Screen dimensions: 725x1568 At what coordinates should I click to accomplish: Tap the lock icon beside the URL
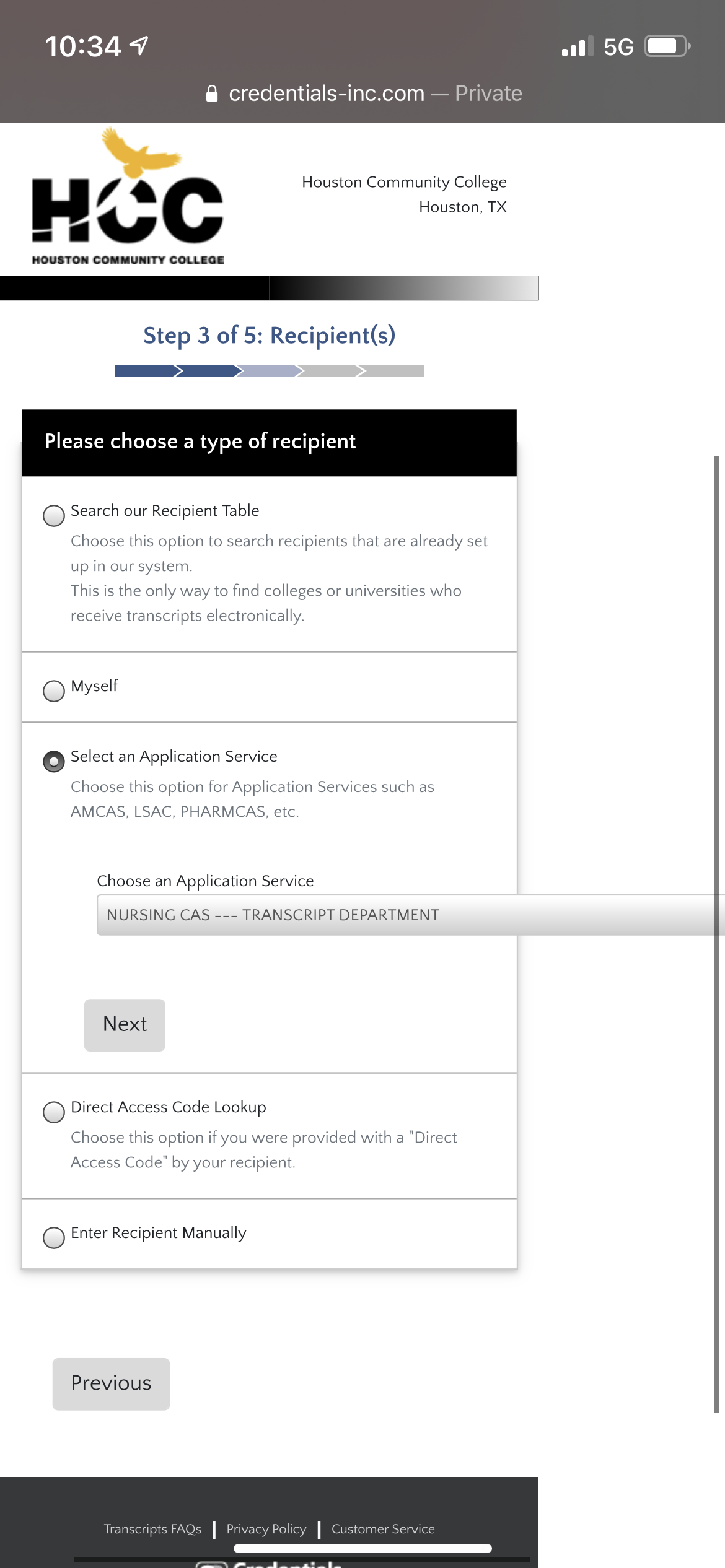pos(212,94)
